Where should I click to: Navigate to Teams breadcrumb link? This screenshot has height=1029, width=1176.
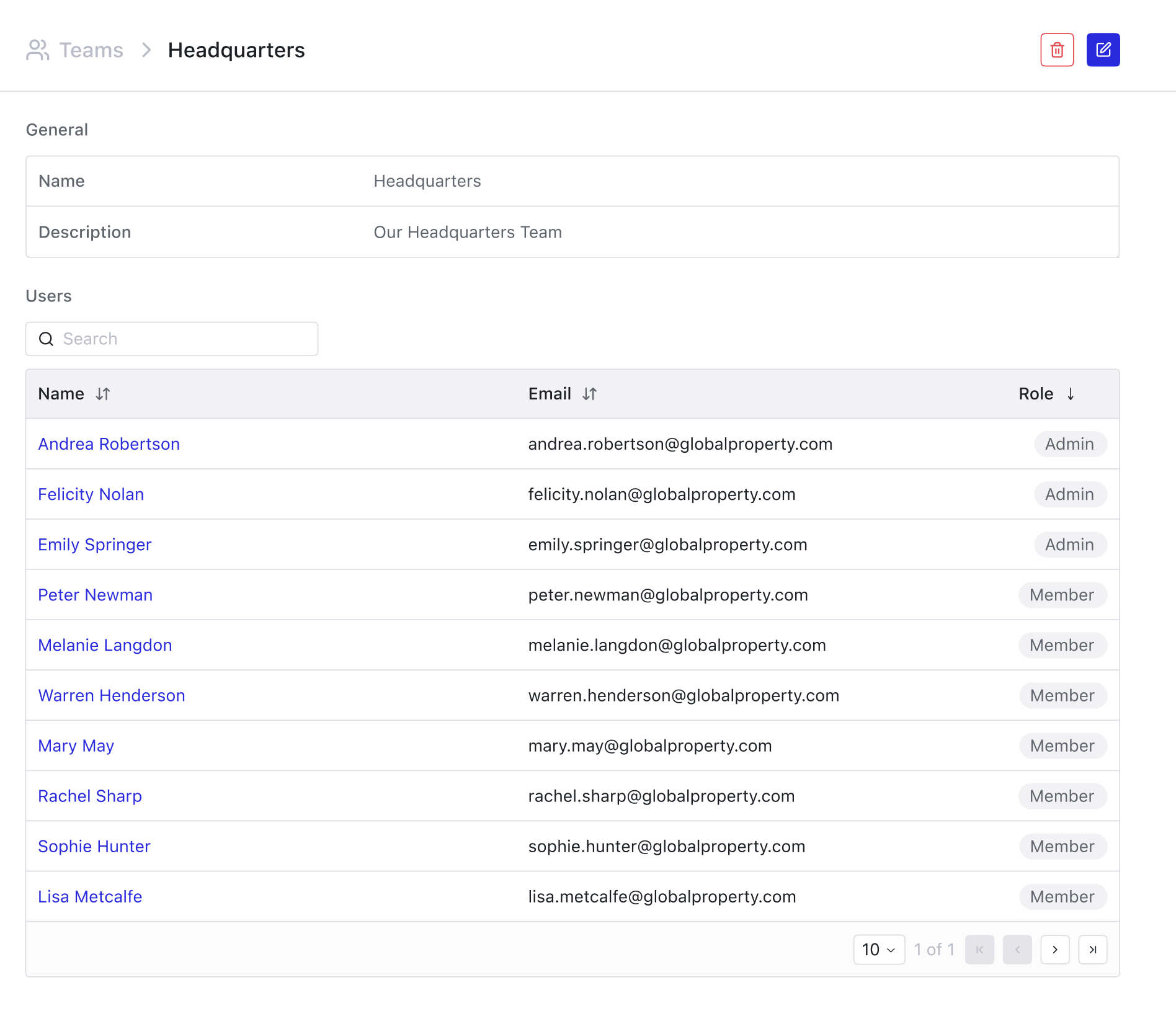tap(91, 50)
